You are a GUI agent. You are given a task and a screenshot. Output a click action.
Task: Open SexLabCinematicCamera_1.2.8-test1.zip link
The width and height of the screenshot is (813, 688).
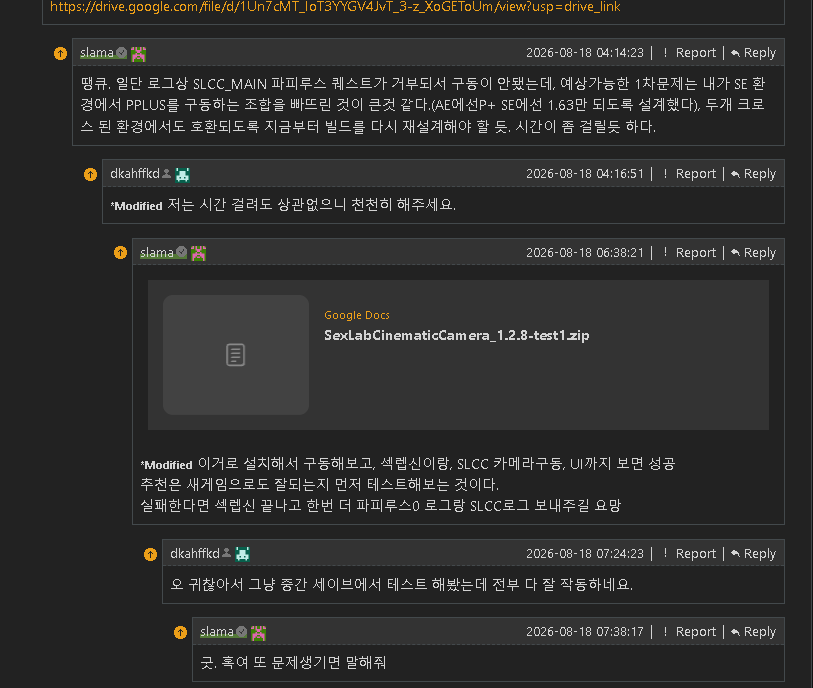456,335
